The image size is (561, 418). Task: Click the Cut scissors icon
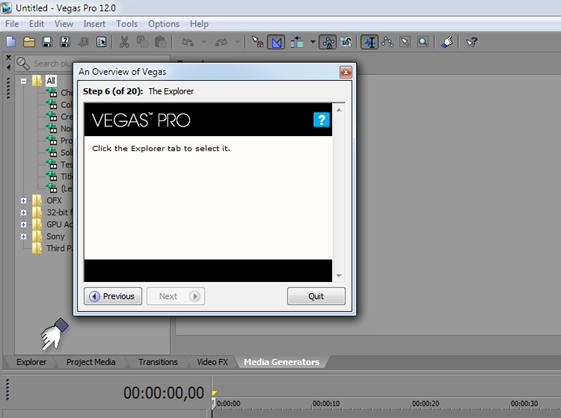click(124, 42)
